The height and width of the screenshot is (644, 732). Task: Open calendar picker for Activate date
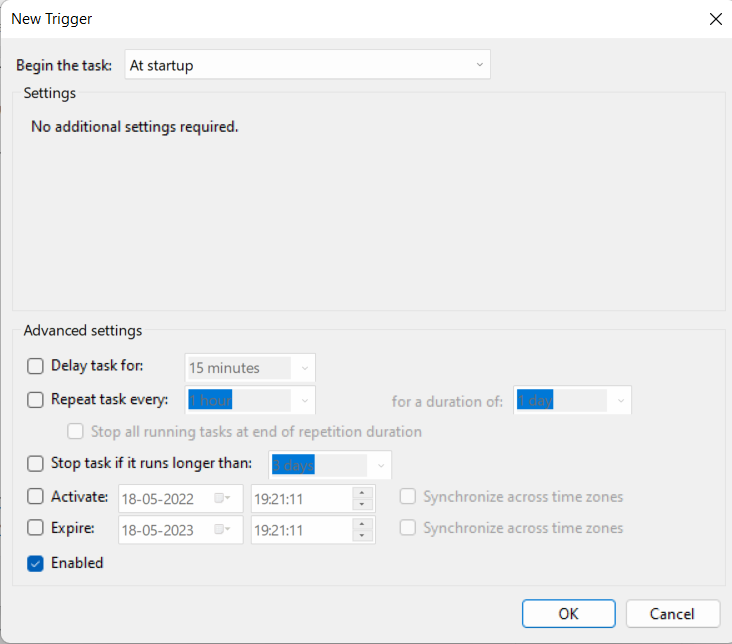tap(222, 498)
